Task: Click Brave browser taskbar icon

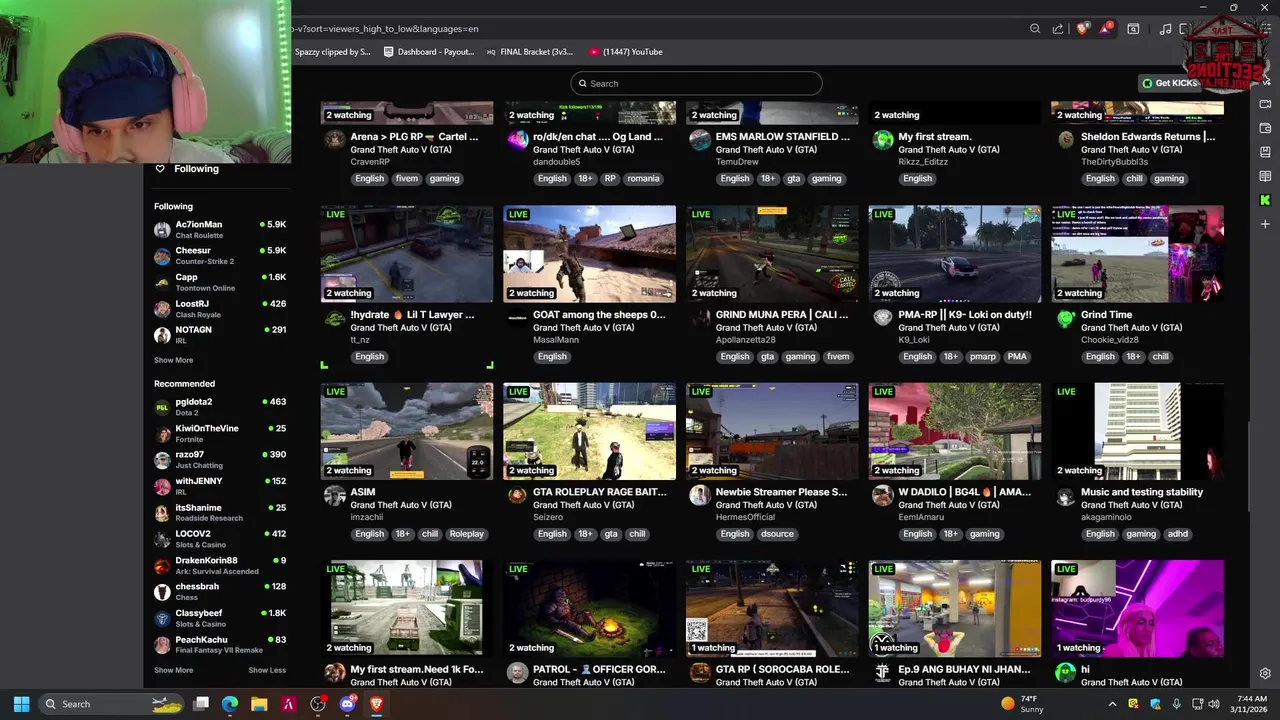Action: [x=376, y=704]
